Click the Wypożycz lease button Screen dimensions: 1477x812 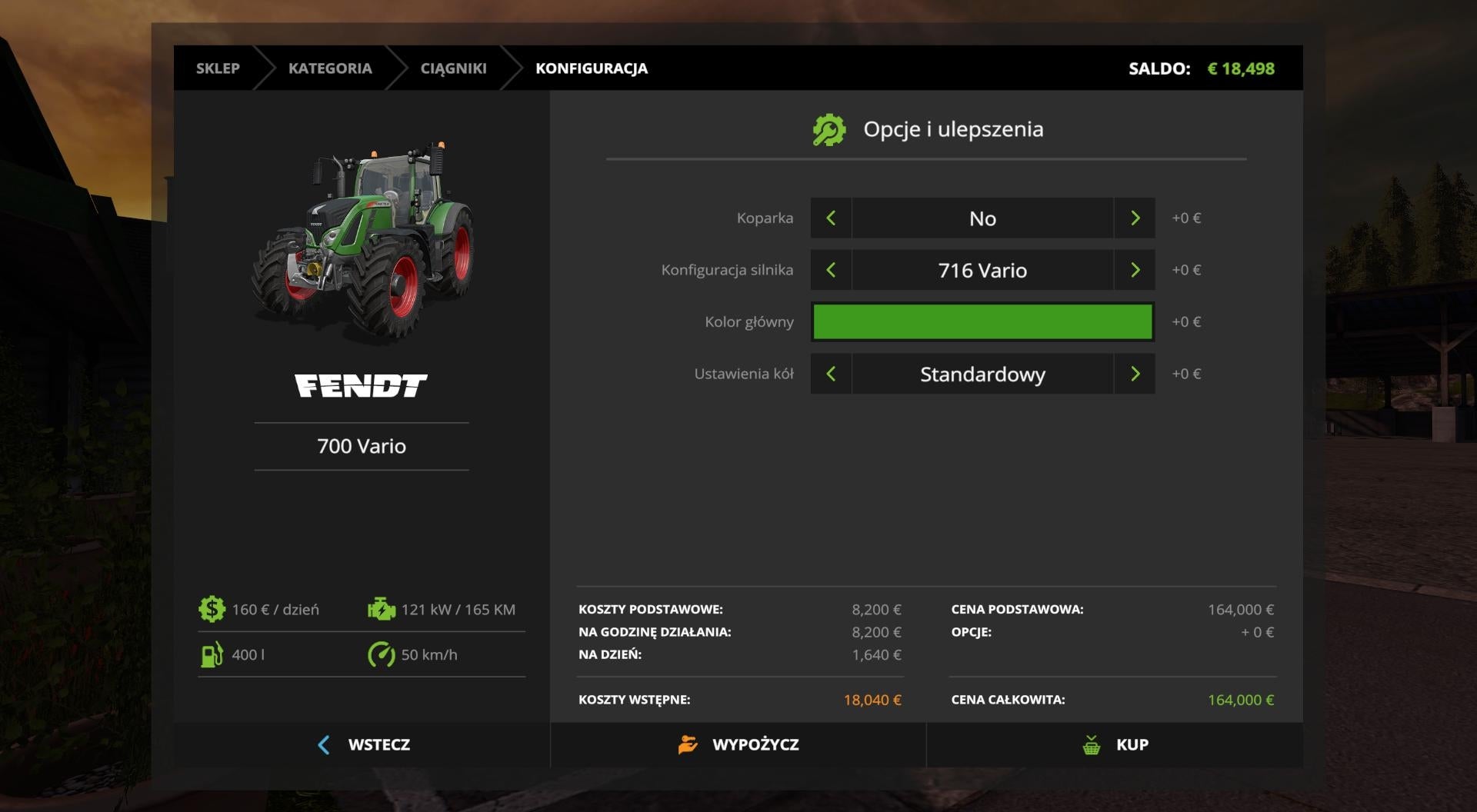point(738,744)
